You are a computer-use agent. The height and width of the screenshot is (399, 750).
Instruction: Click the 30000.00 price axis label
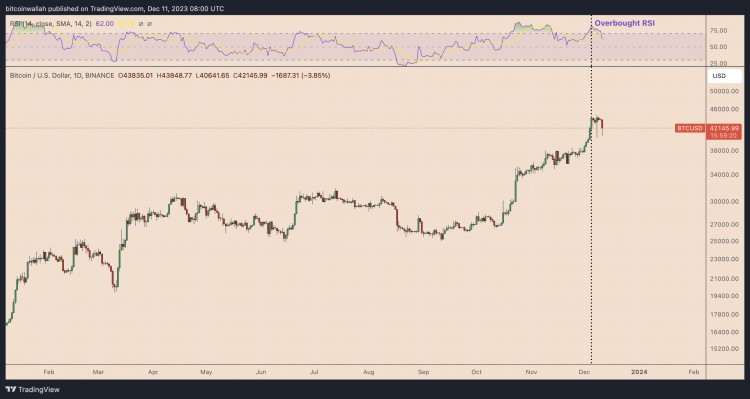click(x=725, y=201)
